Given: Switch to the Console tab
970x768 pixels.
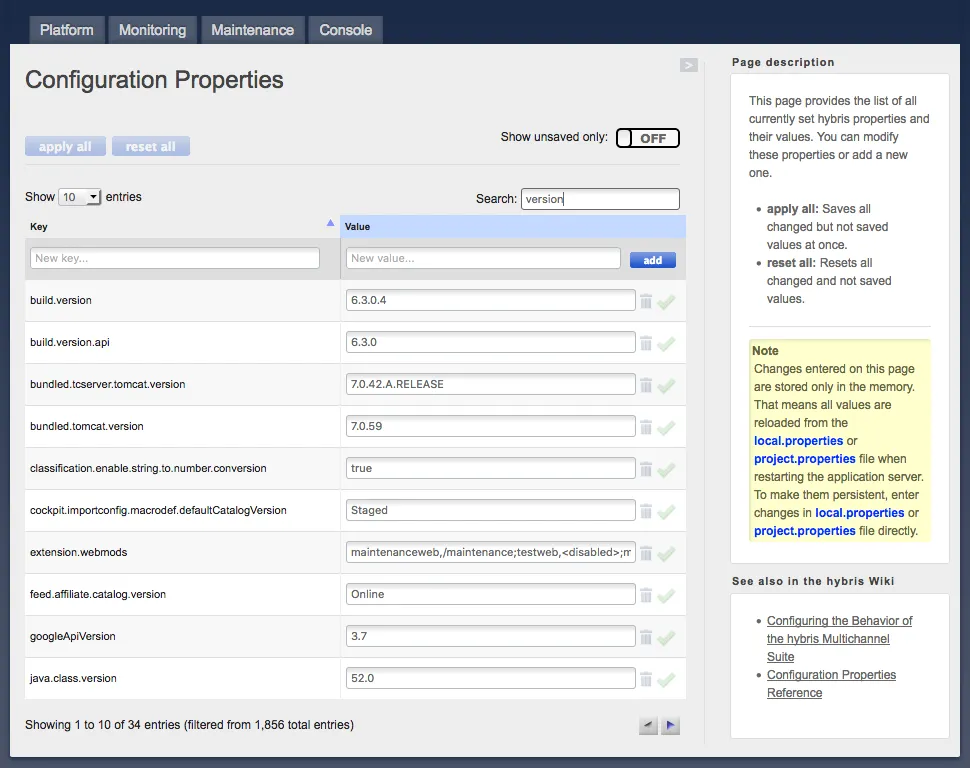Looking at the screenshot, I should 345,30.
